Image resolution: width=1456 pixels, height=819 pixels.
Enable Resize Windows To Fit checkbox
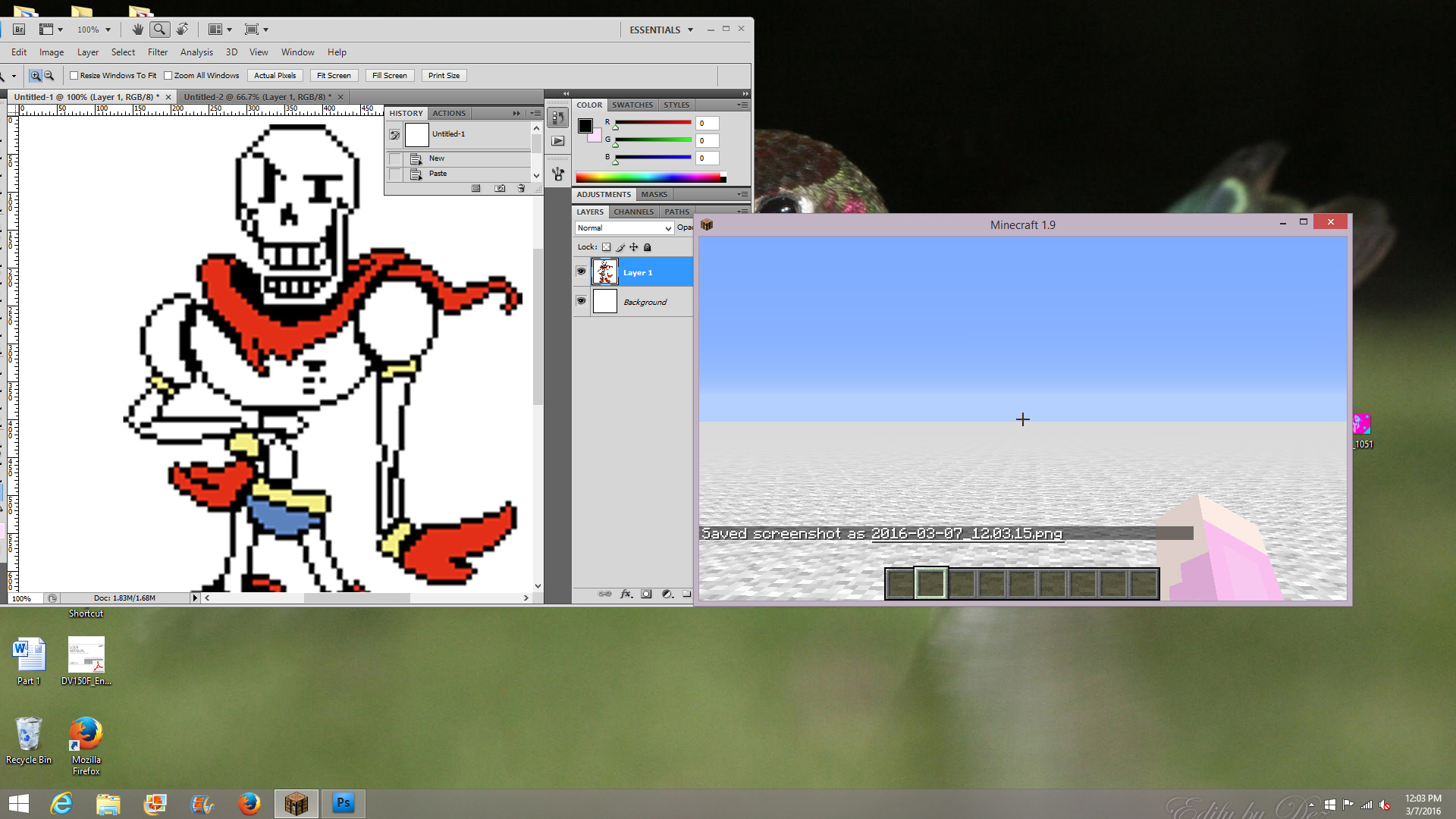tap(74, 76)
